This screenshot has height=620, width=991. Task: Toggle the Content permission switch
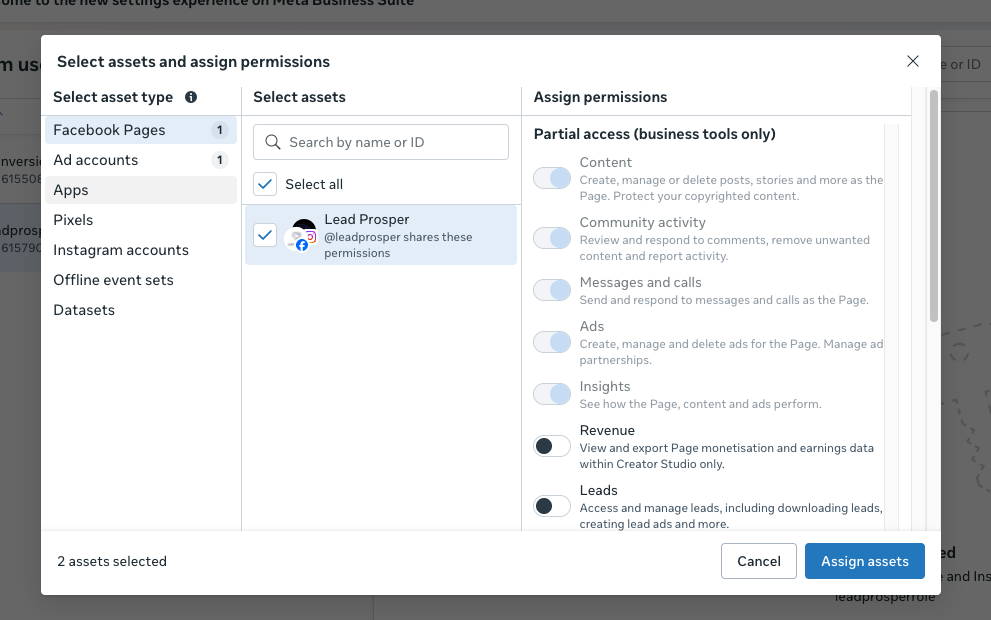552,178
